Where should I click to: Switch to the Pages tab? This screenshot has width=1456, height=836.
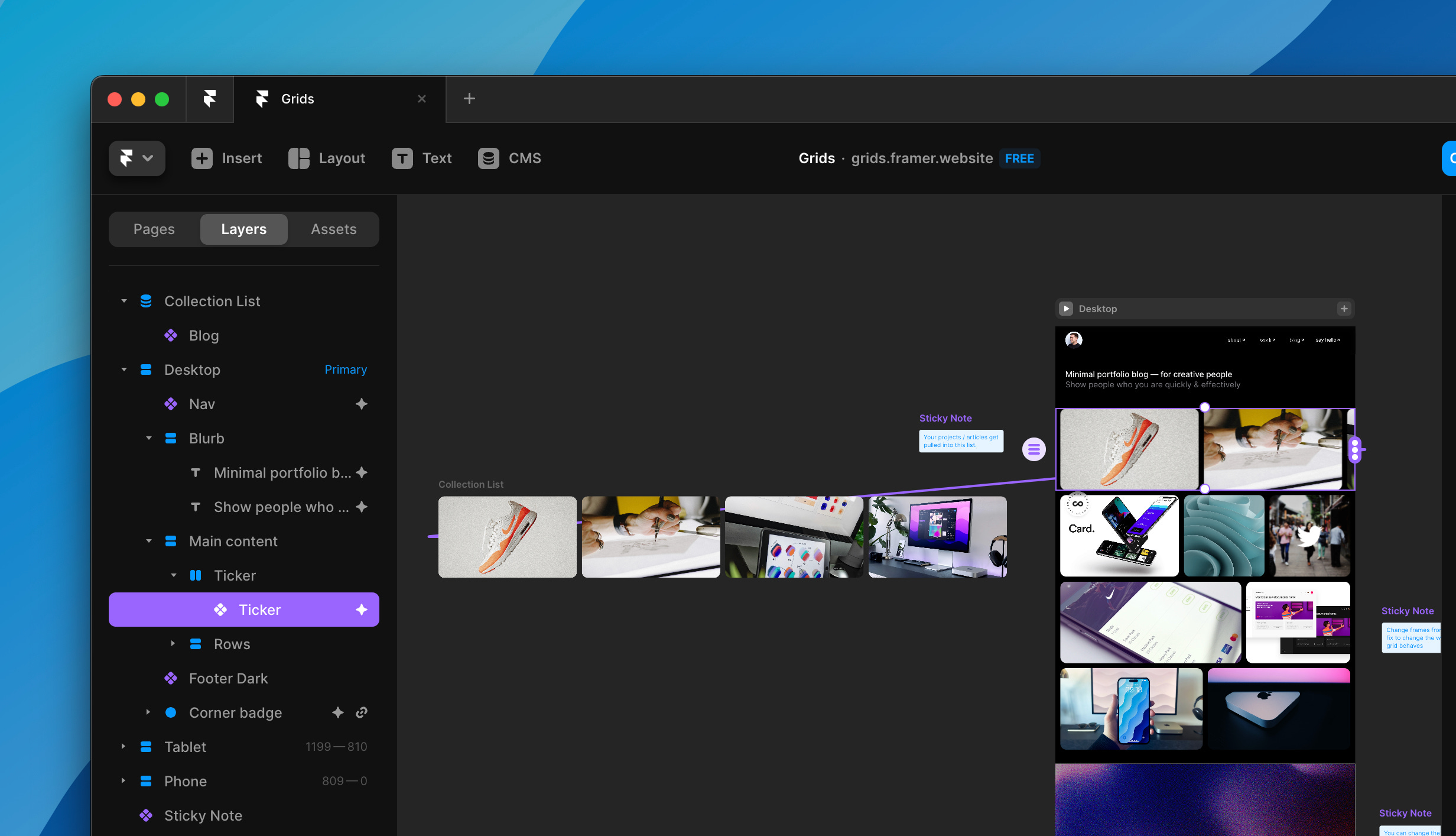pyautogui.click(x=154, y=229)
